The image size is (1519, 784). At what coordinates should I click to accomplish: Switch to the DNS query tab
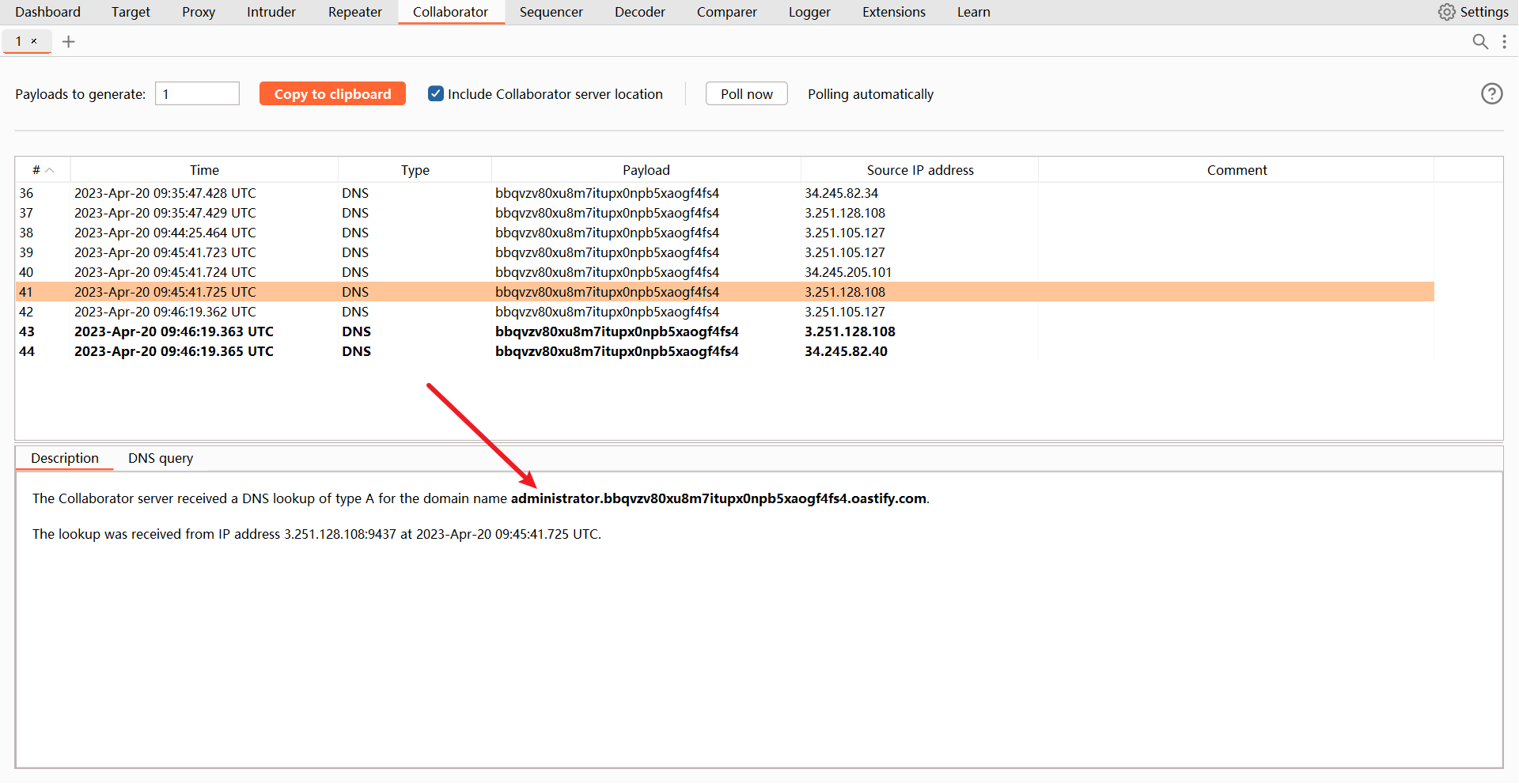[161, 459]
